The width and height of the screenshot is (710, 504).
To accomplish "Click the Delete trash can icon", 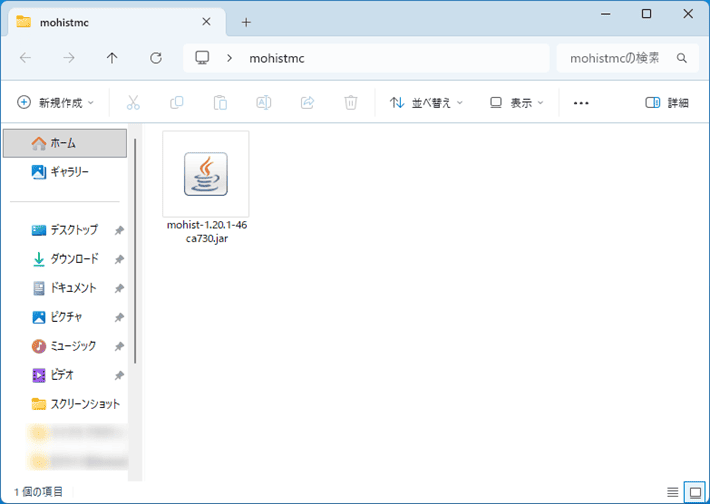I will click(x=350, y=103).
